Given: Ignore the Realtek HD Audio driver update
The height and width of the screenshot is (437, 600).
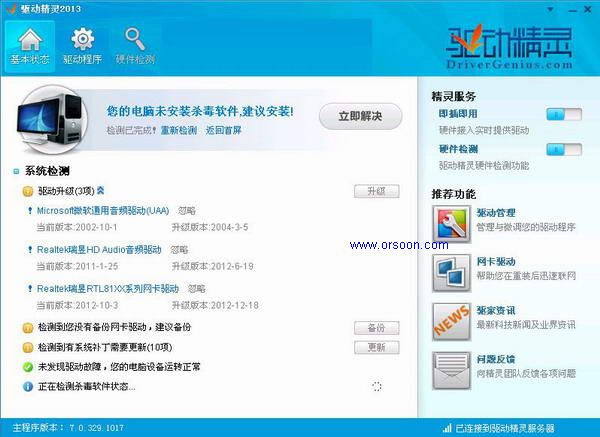Looking at the screenshot, I should pyautogui.click(x=179, y=250).
